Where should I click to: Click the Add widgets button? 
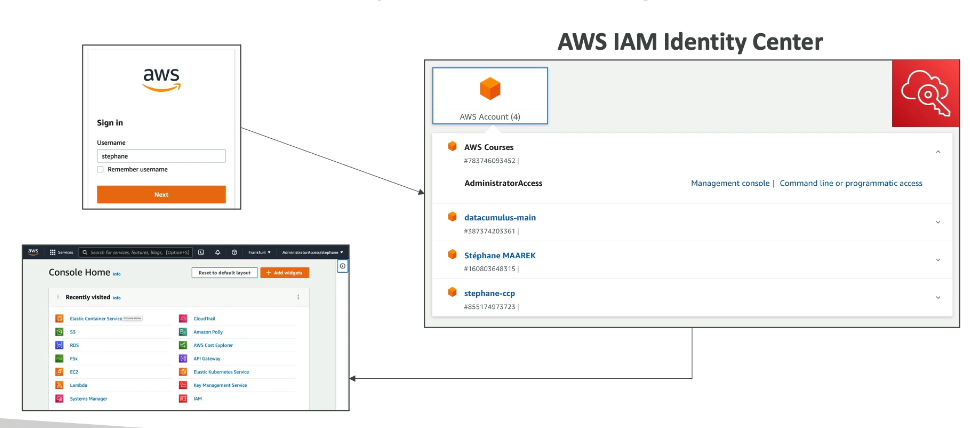(285, 273)
